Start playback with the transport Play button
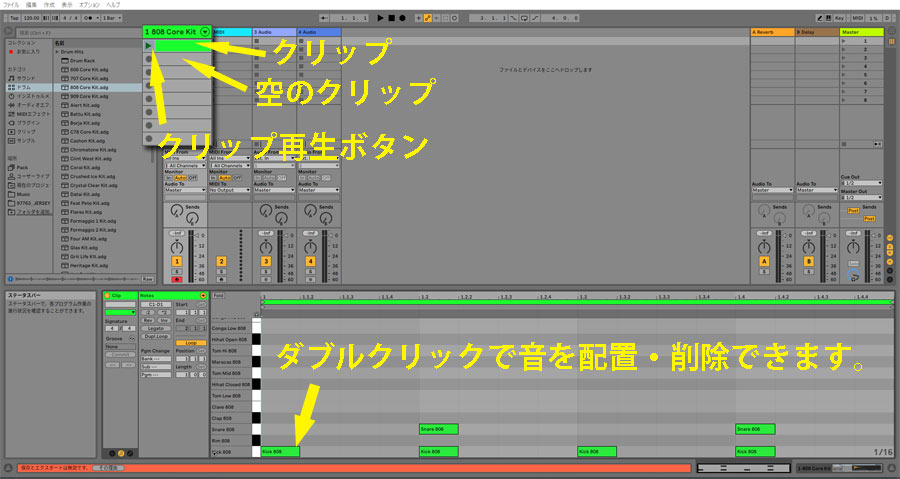Image resolution: width=900 pixels, height=479 pixels. pos(380,18)
